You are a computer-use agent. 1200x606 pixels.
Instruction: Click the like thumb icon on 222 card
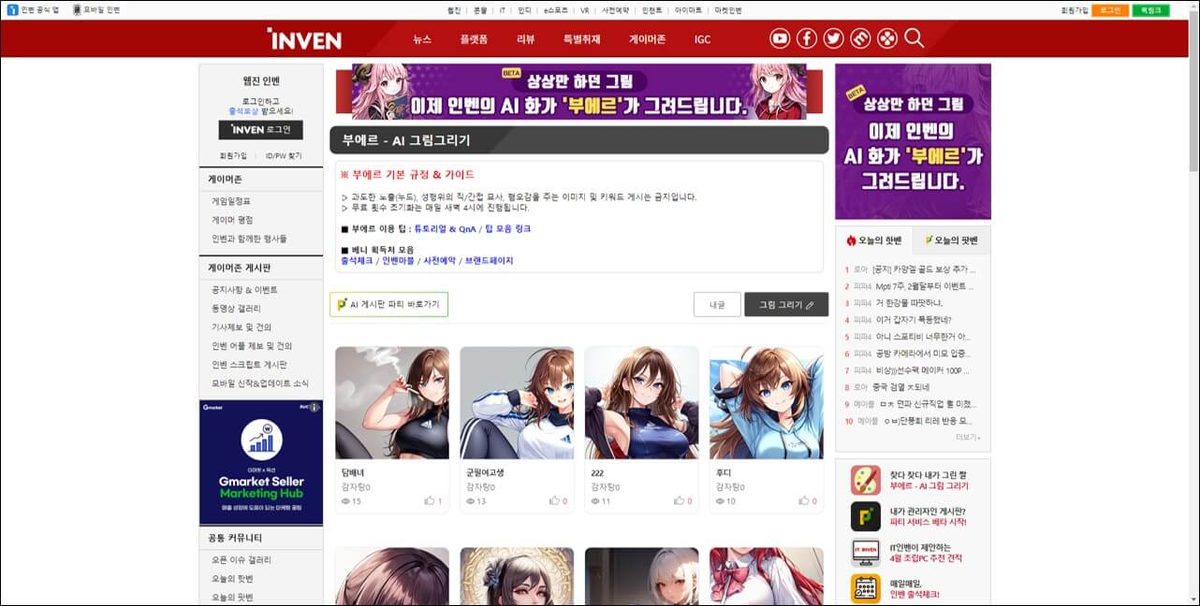[x=680, y=500]
